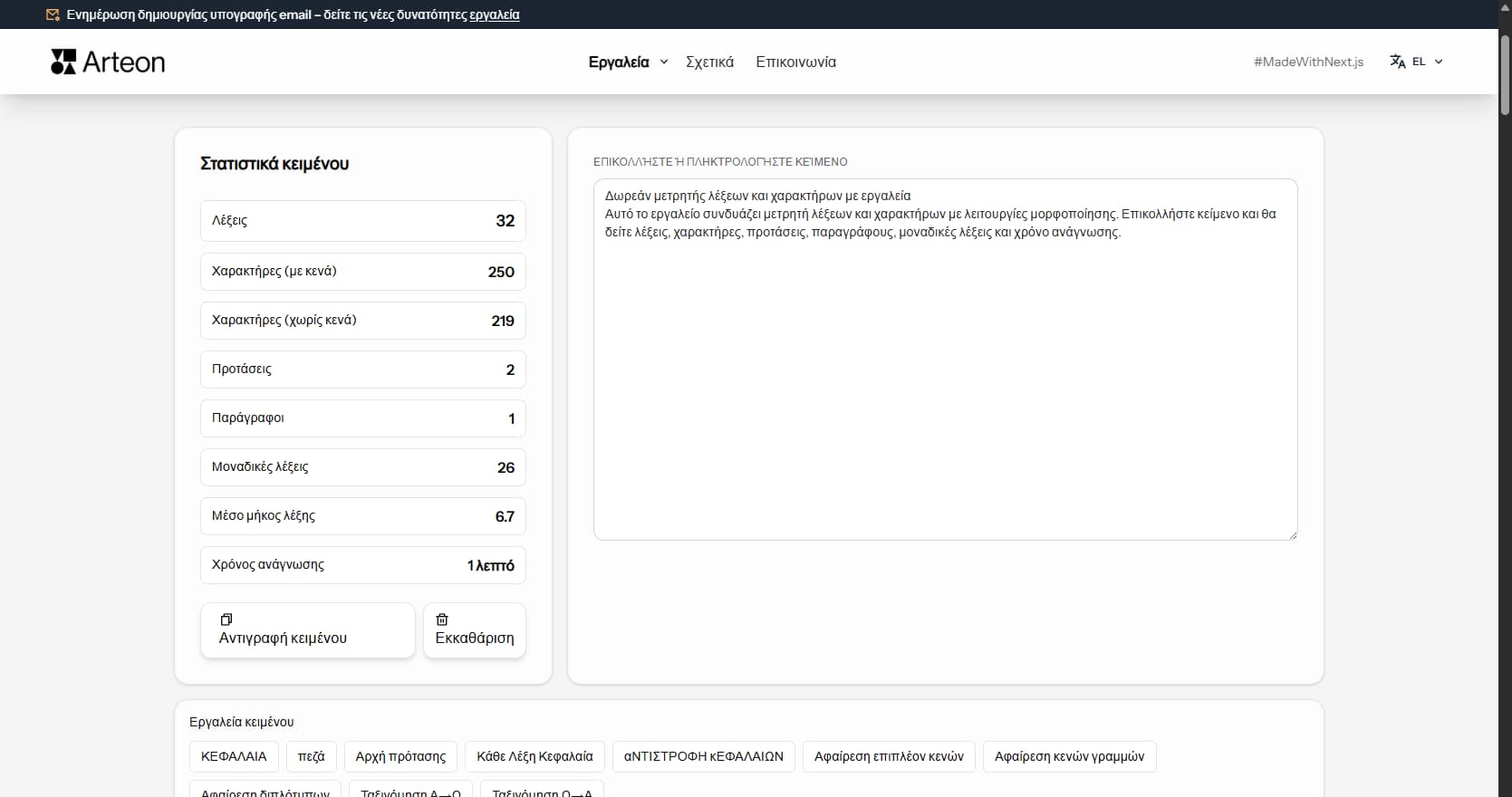Go to the Επικοινωνία page
Viewport: 1512px width, 797px height.
point(795,62)
